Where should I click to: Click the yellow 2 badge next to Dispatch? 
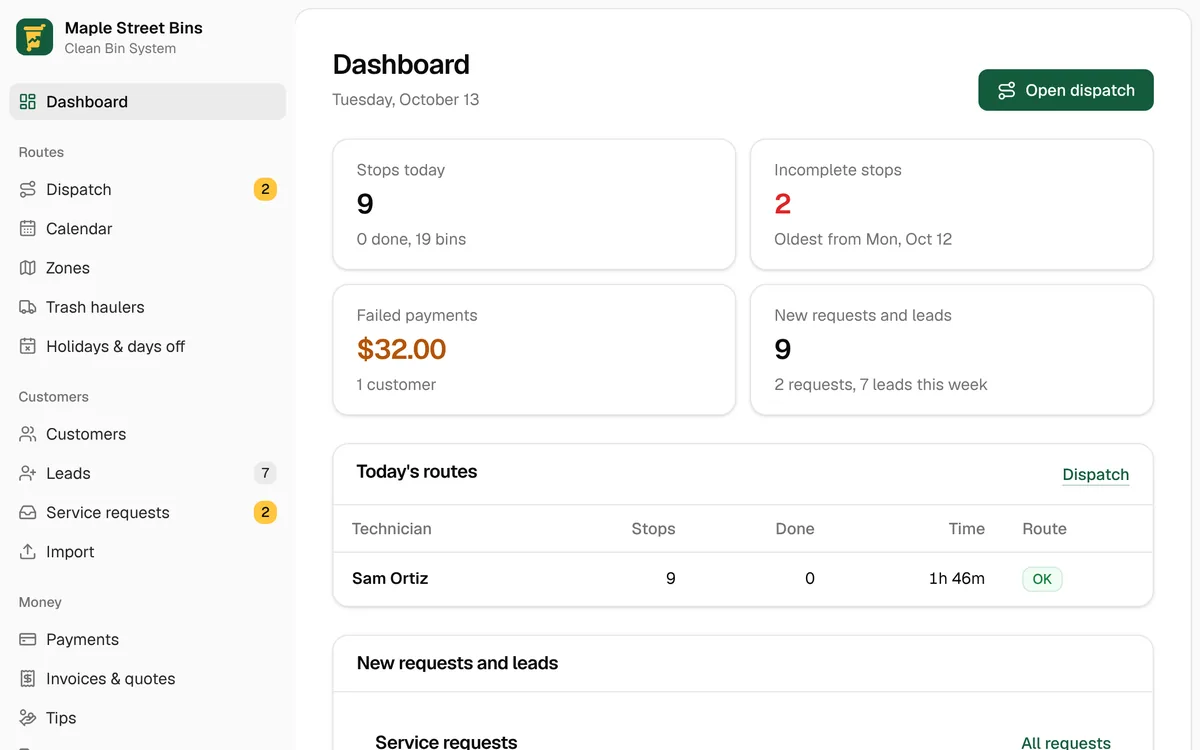coord(265,190)
